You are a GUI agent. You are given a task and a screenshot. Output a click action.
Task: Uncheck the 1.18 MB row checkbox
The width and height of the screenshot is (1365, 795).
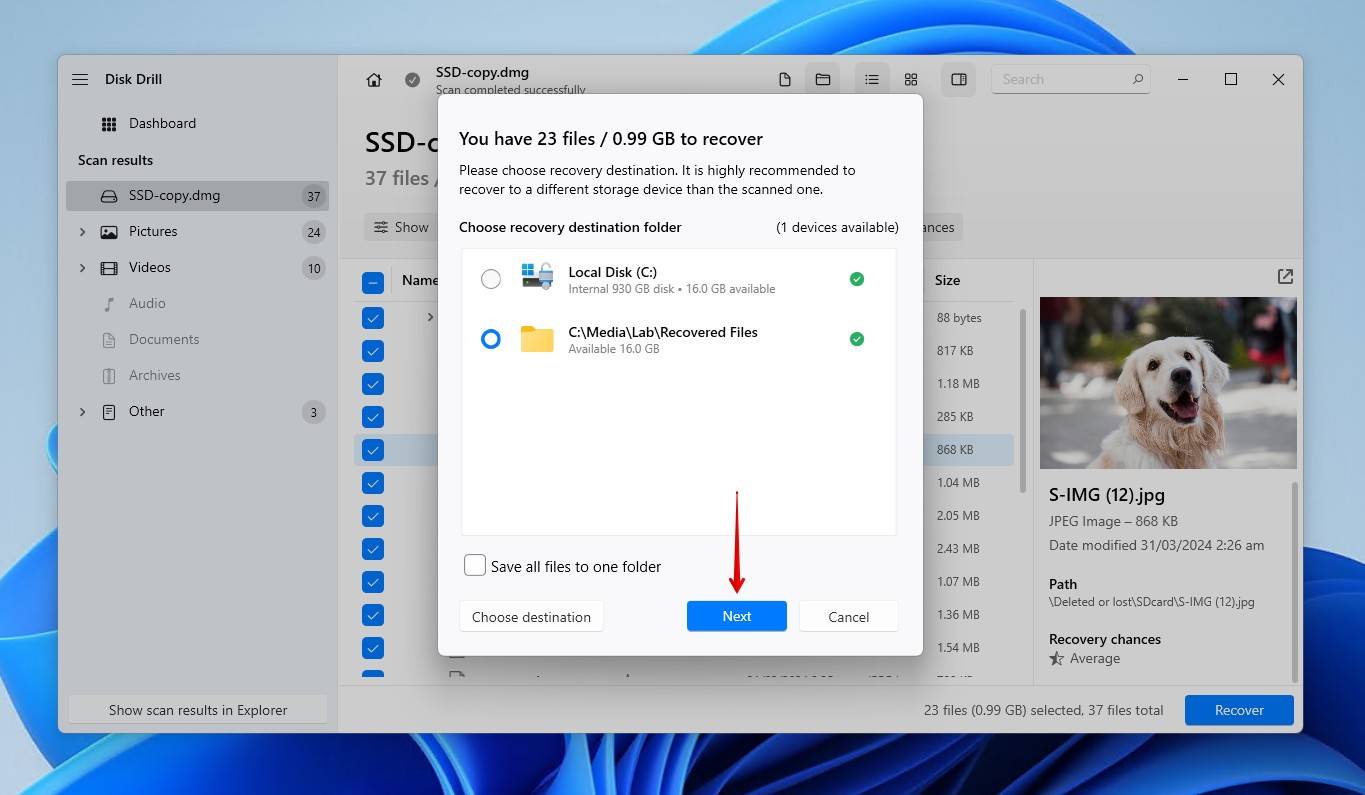(373, 384)
